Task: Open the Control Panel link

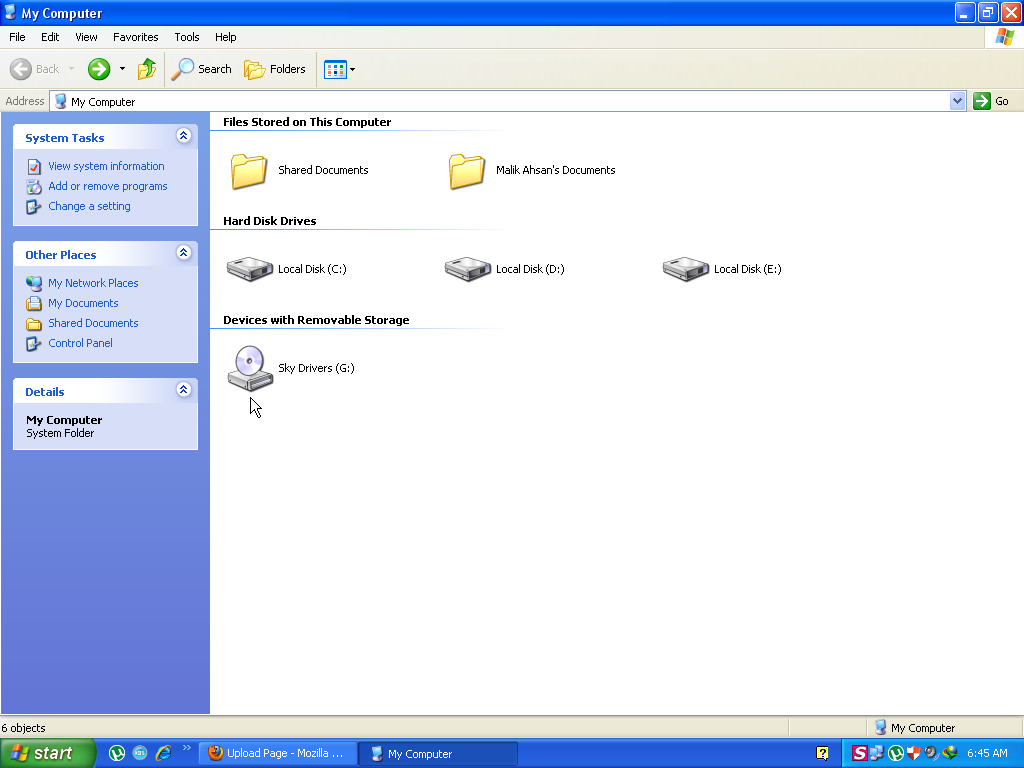Action: pyautogui.click(x=80, y=343)
